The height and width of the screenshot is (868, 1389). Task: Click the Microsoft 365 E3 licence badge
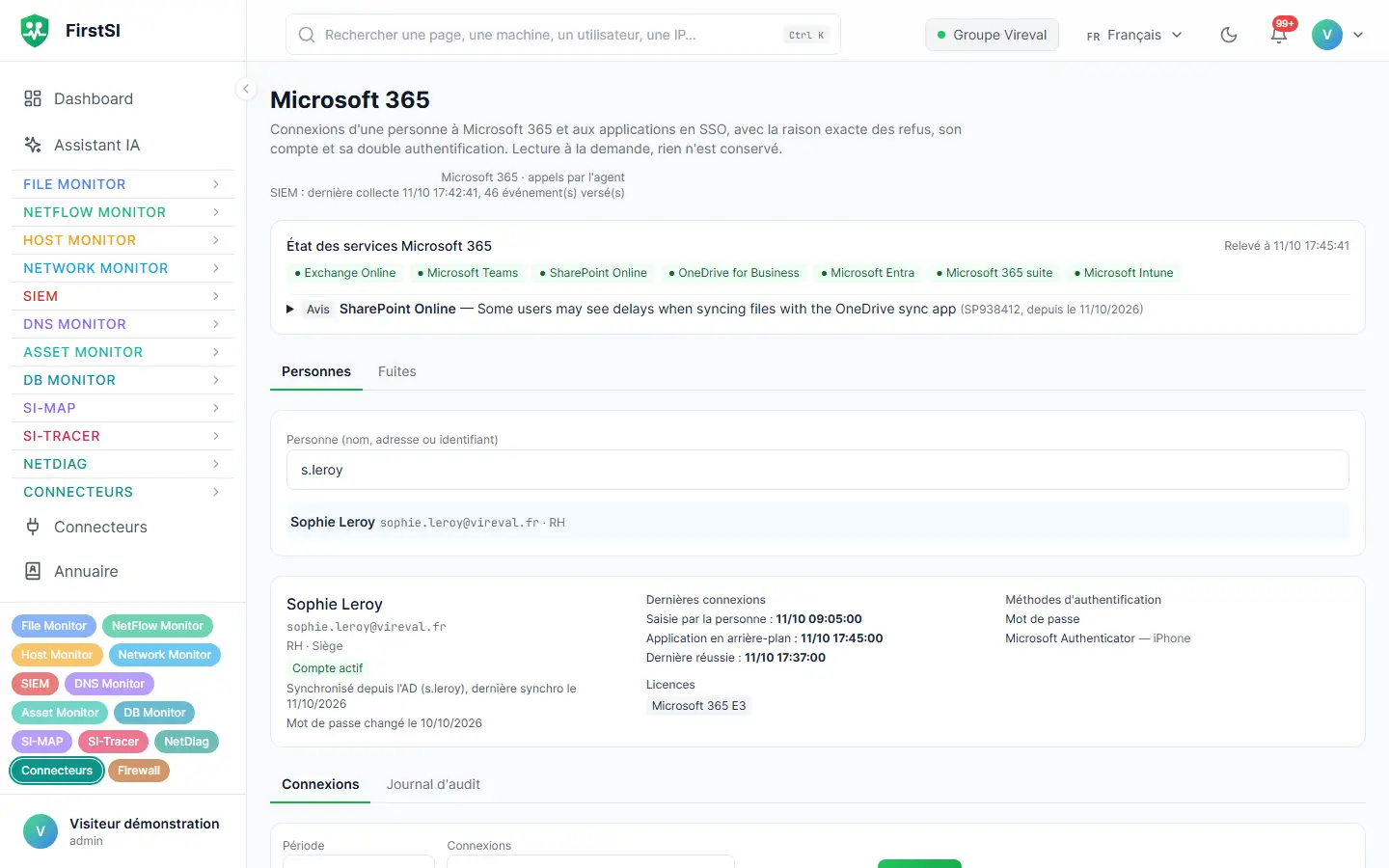698,706
